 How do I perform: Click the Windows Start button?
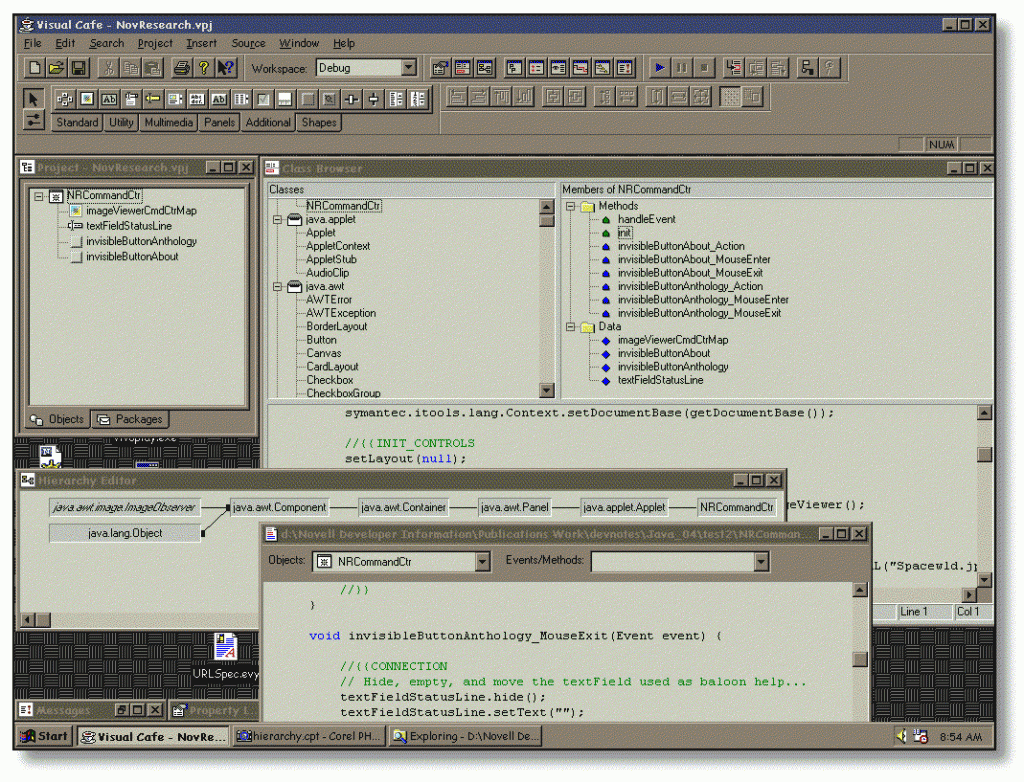44,737
